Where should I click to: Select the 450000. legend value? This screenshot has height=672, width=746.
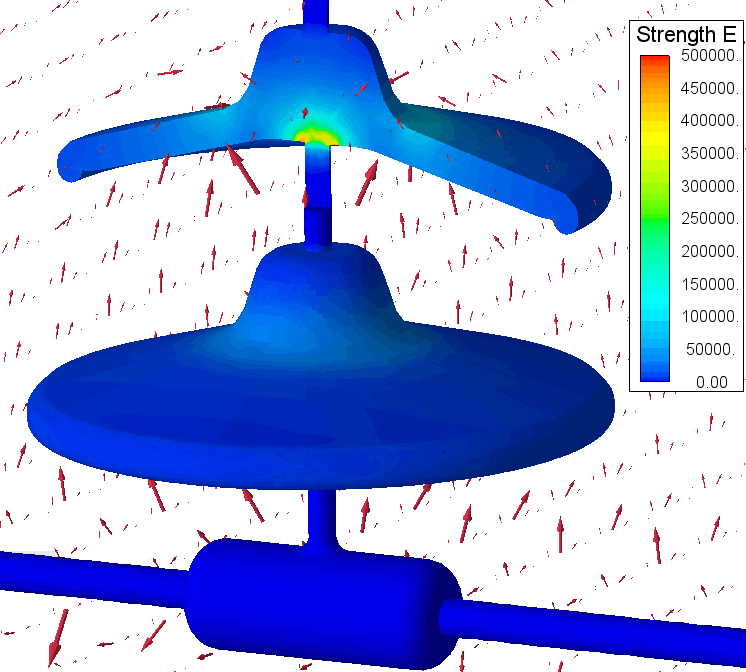point(709,88)
